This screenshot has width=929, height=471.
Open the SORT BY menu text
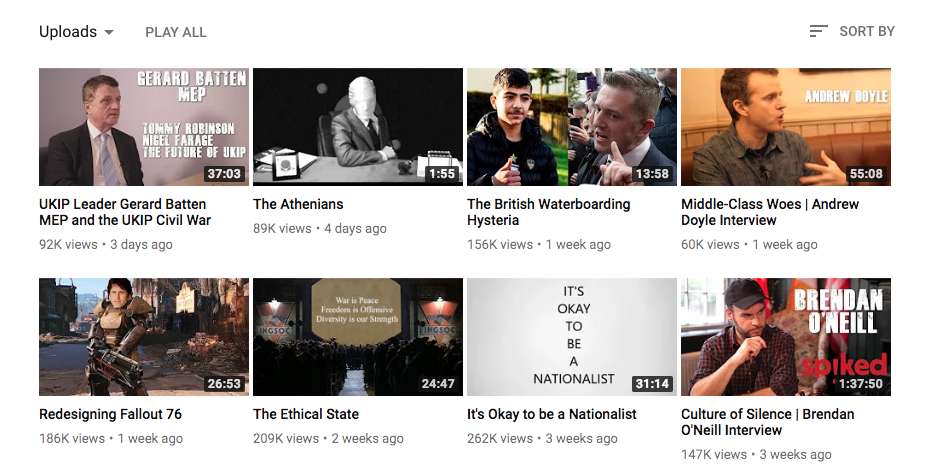coord(867,31)
